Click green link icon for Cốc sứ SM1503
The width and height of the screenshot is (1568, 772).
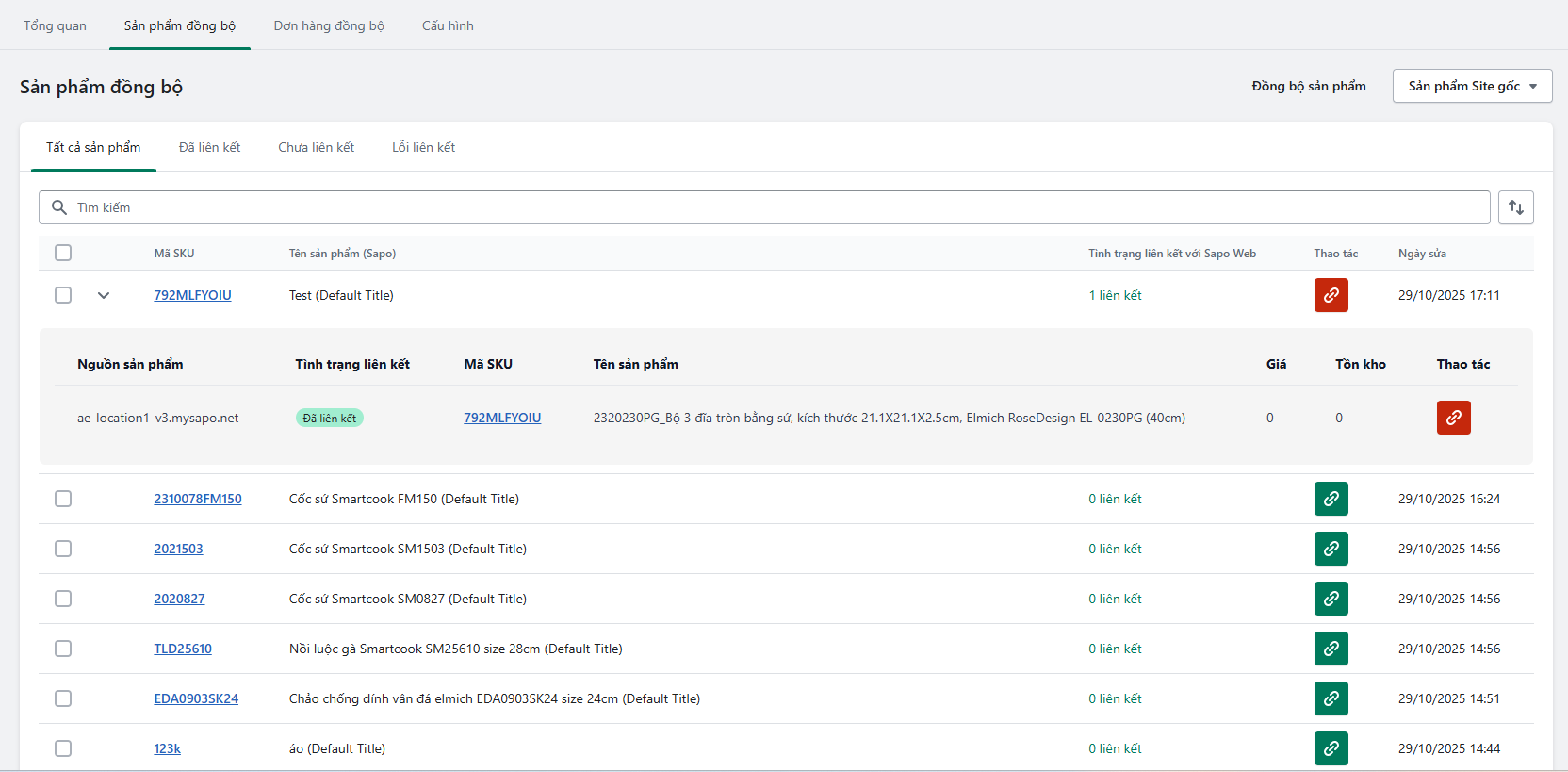point(1331,549)
